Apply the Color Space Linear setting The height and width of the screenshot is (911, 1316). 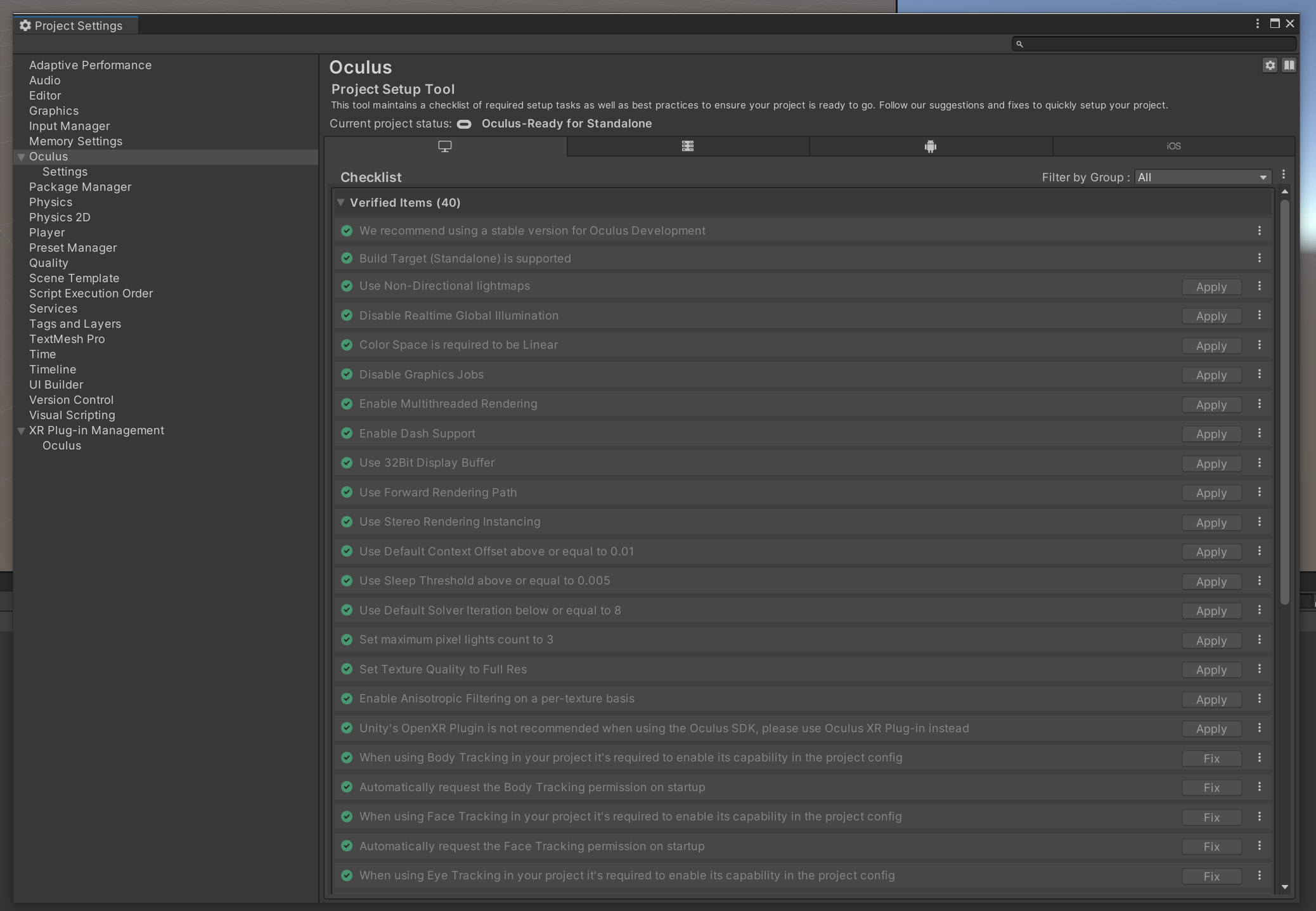[x=1211, y=346]
